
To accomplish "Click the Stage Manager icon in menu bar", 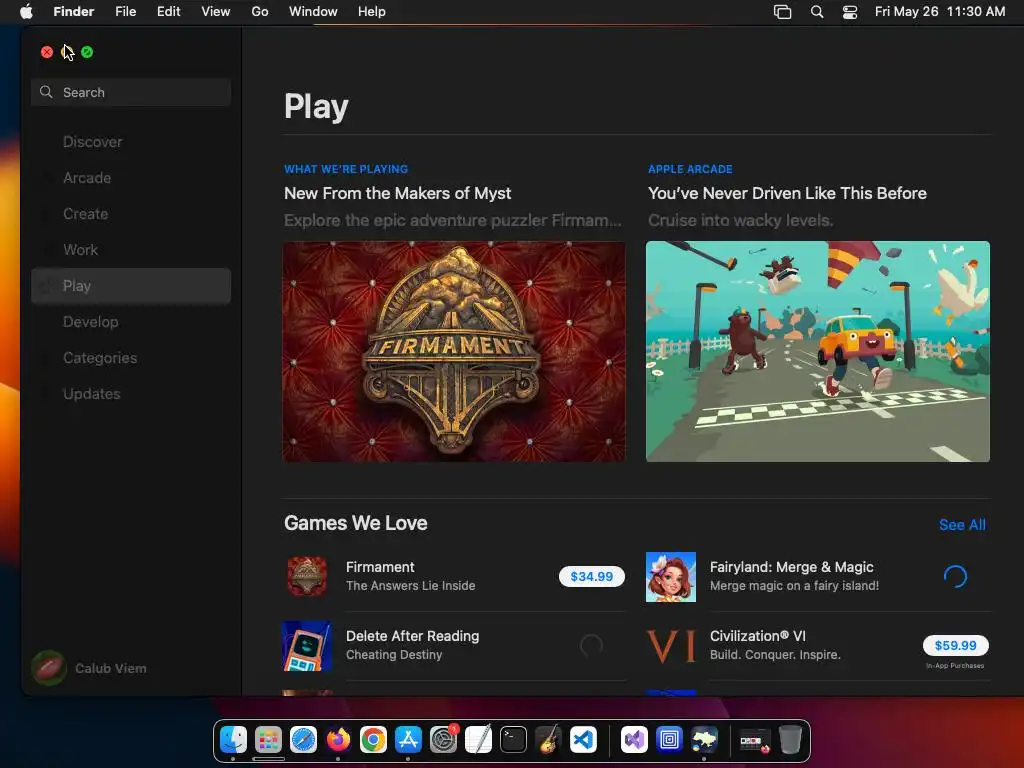I will coord(782,12).
